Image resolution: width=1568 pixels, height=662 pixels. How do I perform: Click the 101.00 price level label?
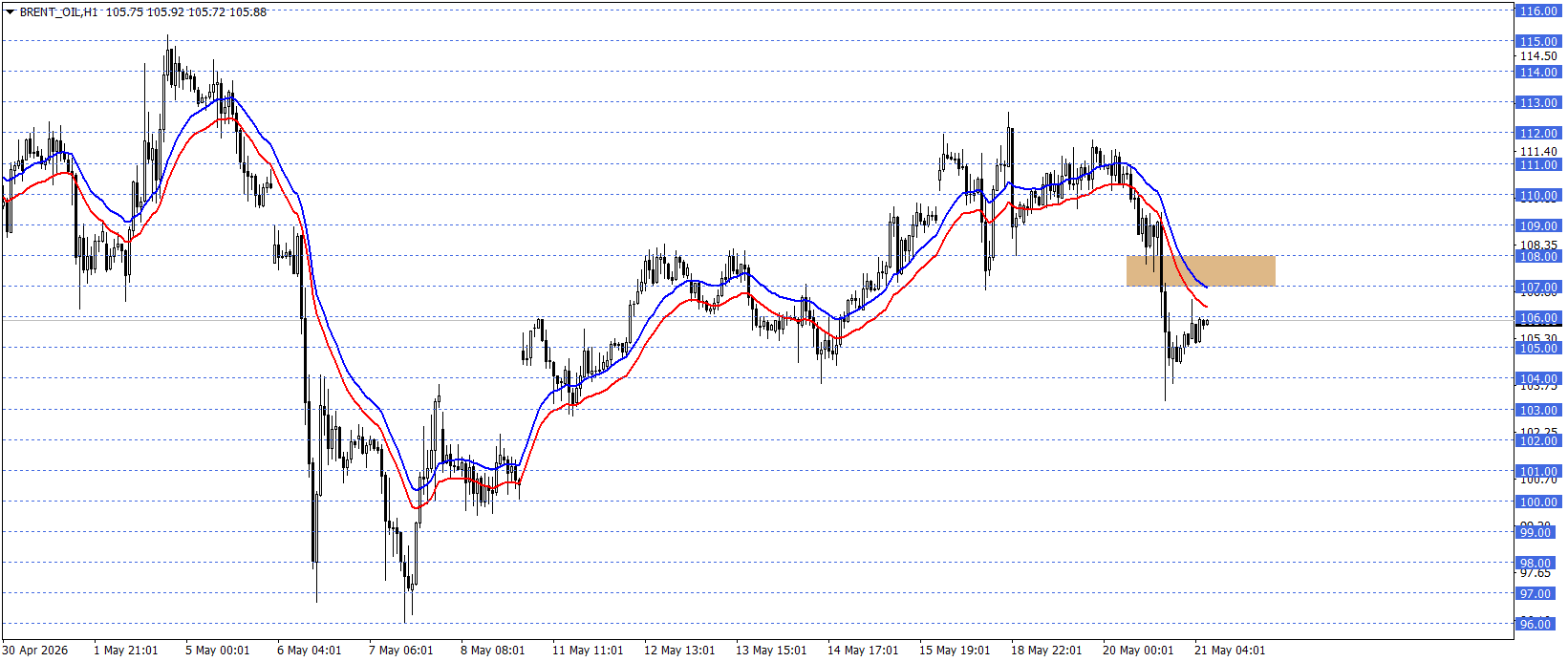[1538, 472]
